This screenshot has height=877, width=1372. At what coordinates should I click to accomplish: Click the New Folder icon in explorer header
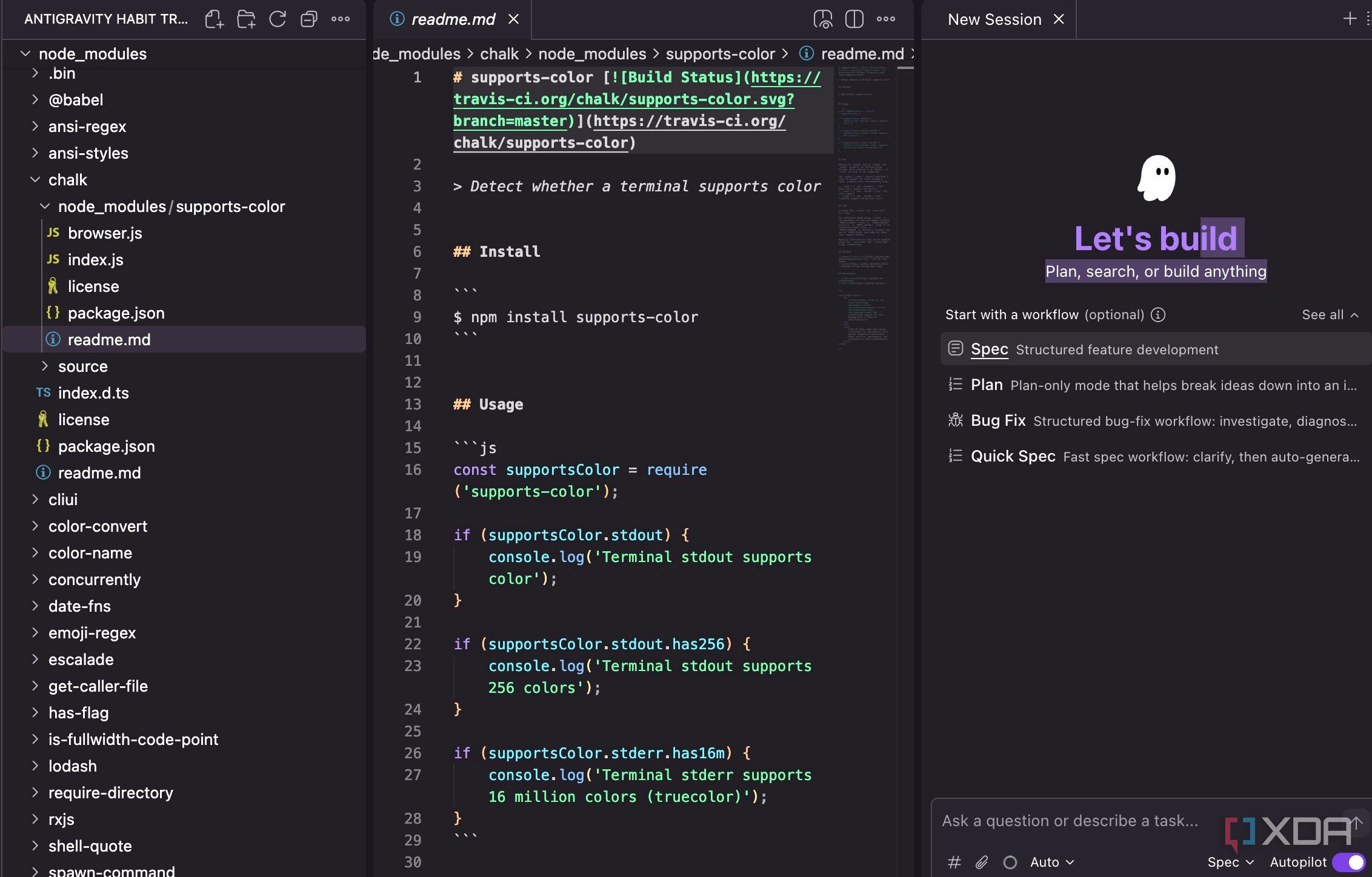click(246, 19)
